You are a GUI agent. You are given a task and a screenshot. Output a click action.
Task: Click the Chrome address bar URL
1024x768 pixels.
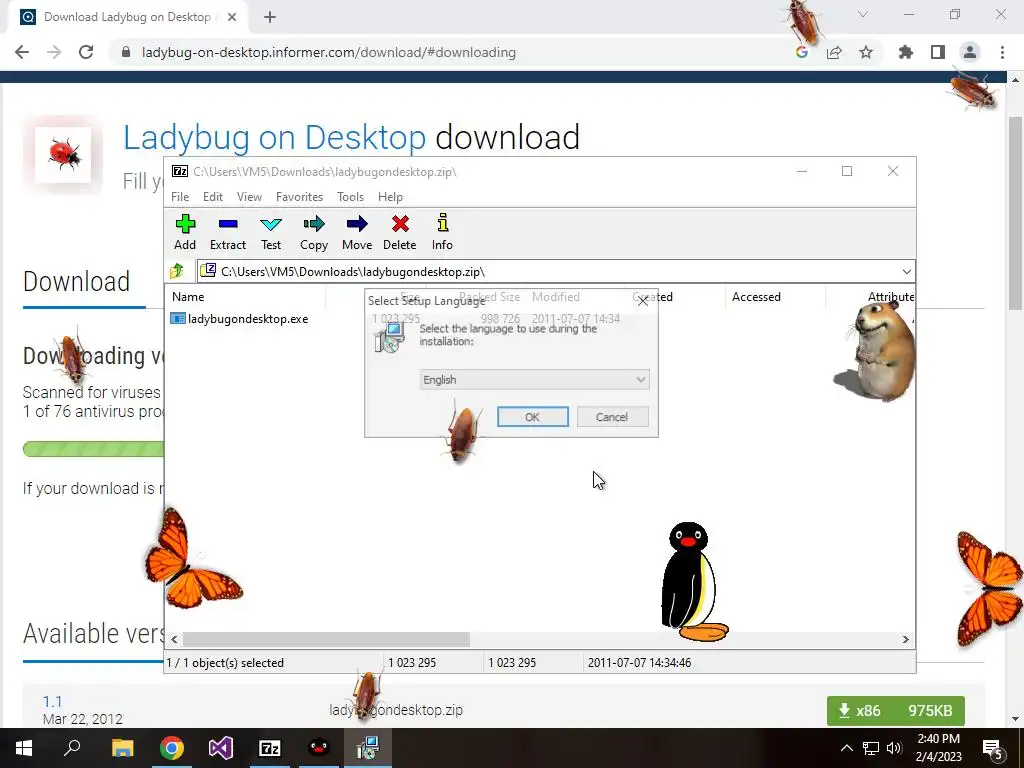tap(328, 52)
